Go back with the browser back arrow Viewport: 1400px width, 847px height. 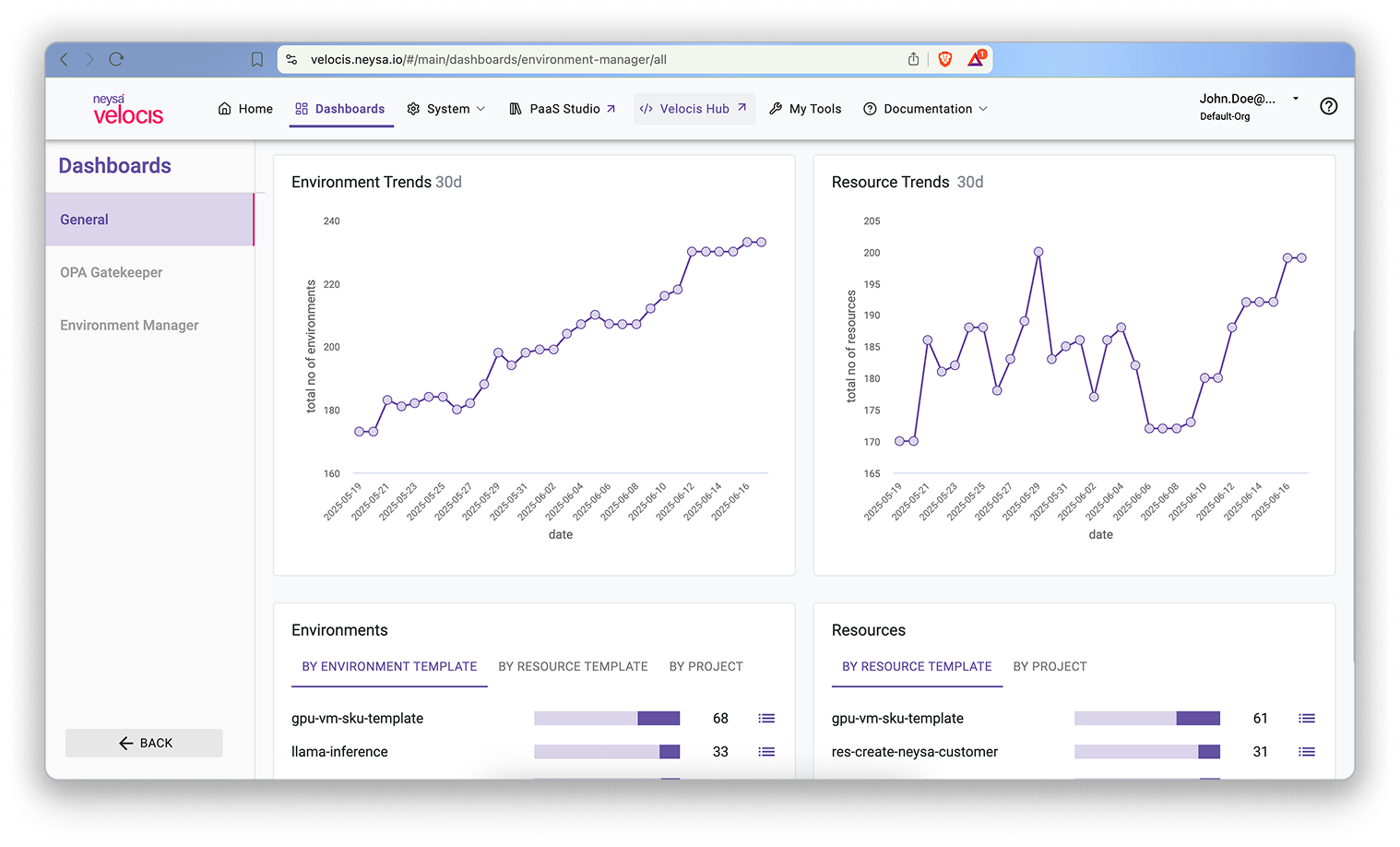(64, 59)
